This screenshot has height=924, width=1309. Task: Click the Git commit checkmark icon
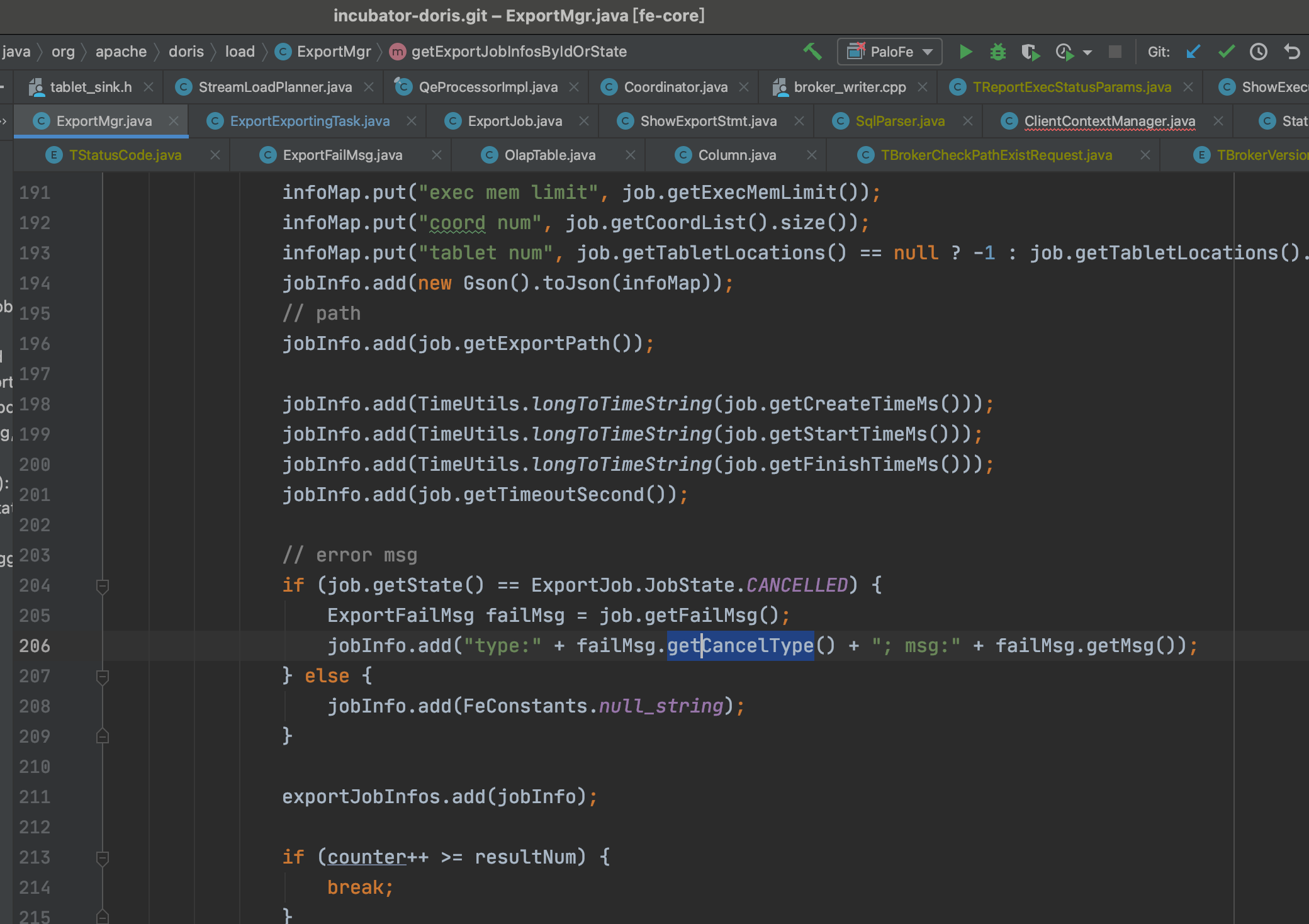(1226, 52)
